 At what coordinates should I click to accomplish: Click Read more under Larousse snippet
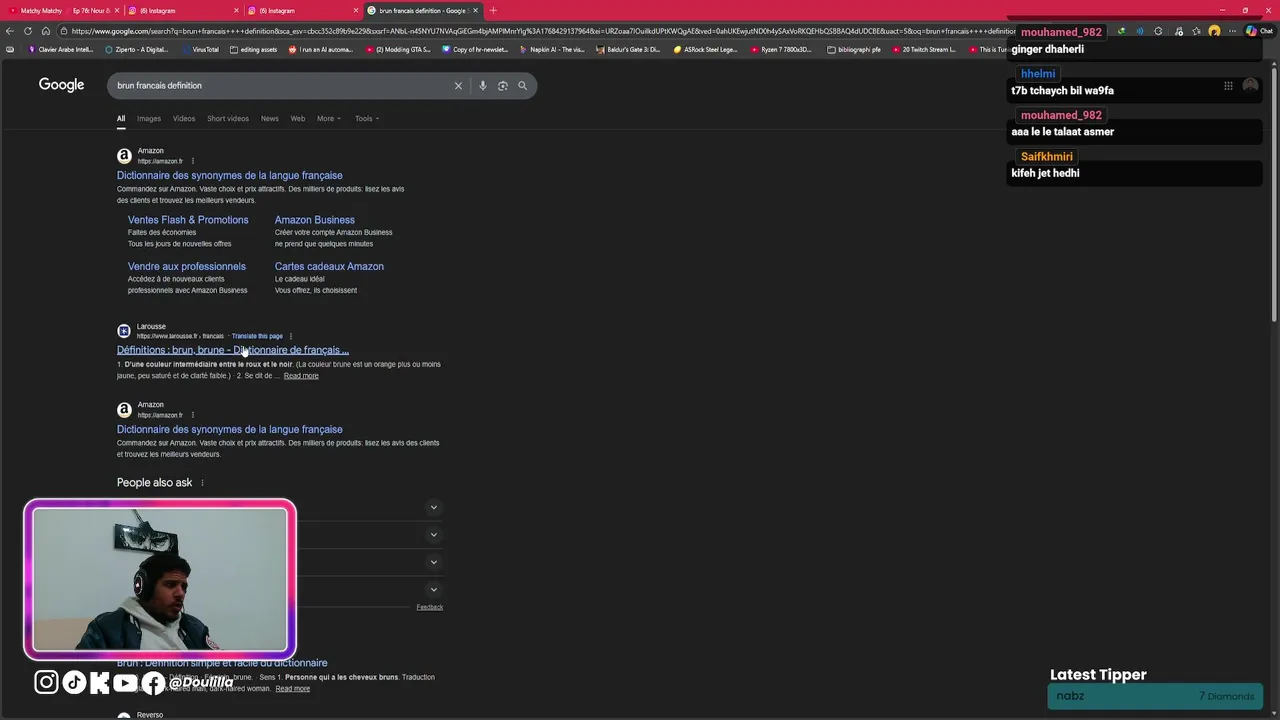[x=301, y=376]
